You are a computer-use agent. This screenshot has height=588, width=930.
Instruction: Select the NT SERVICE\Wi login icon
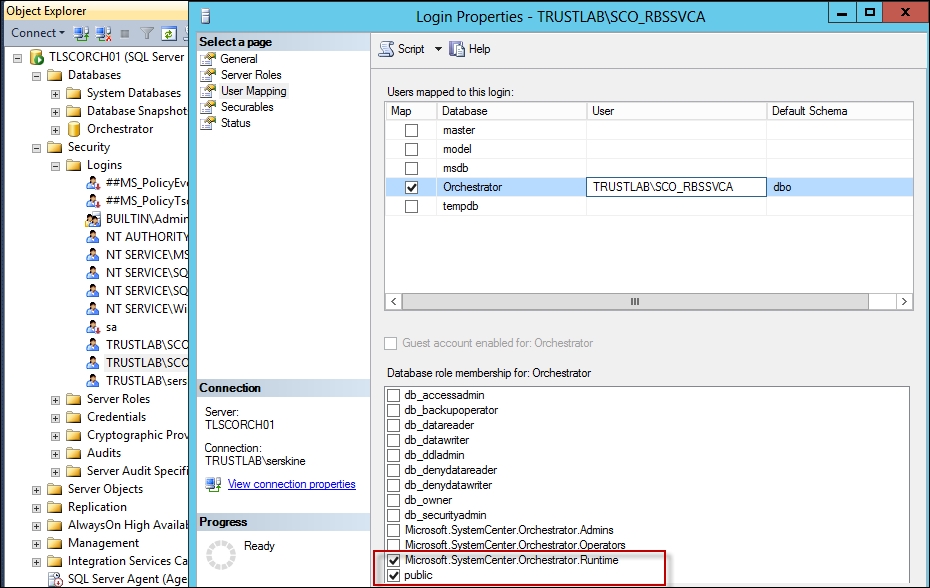pos(93,309)
